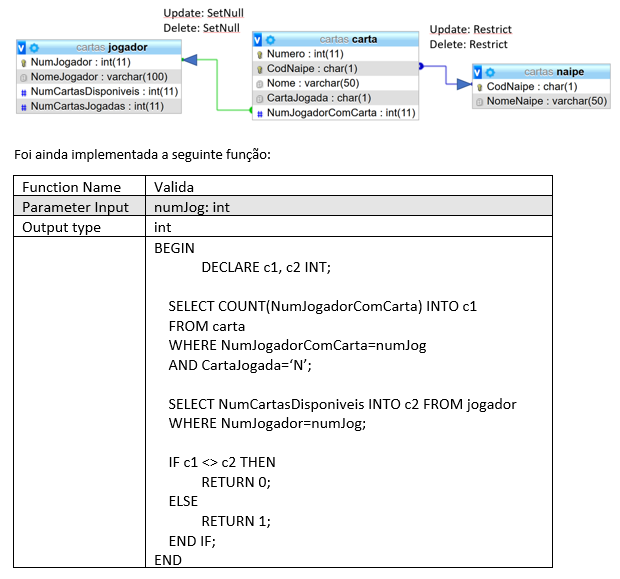Screen dimensions: 620x579
Task: Click the ELSE keyword line
Action: click(x=183, y=501)
